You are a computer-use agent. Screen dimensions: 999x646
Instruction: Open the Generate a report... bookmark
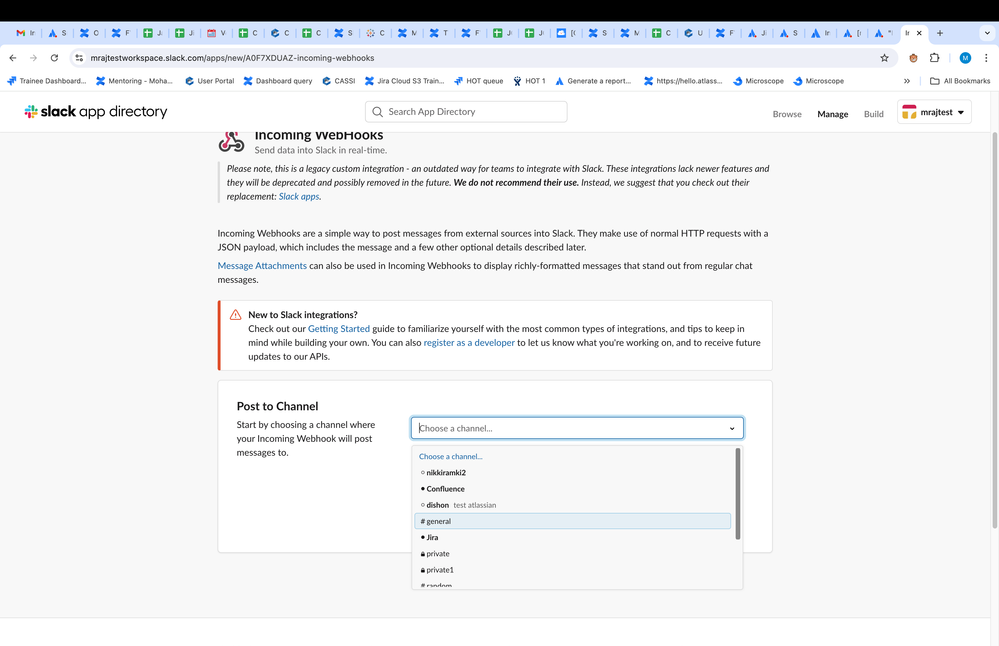pyautogui.click(x=593, y=81)
